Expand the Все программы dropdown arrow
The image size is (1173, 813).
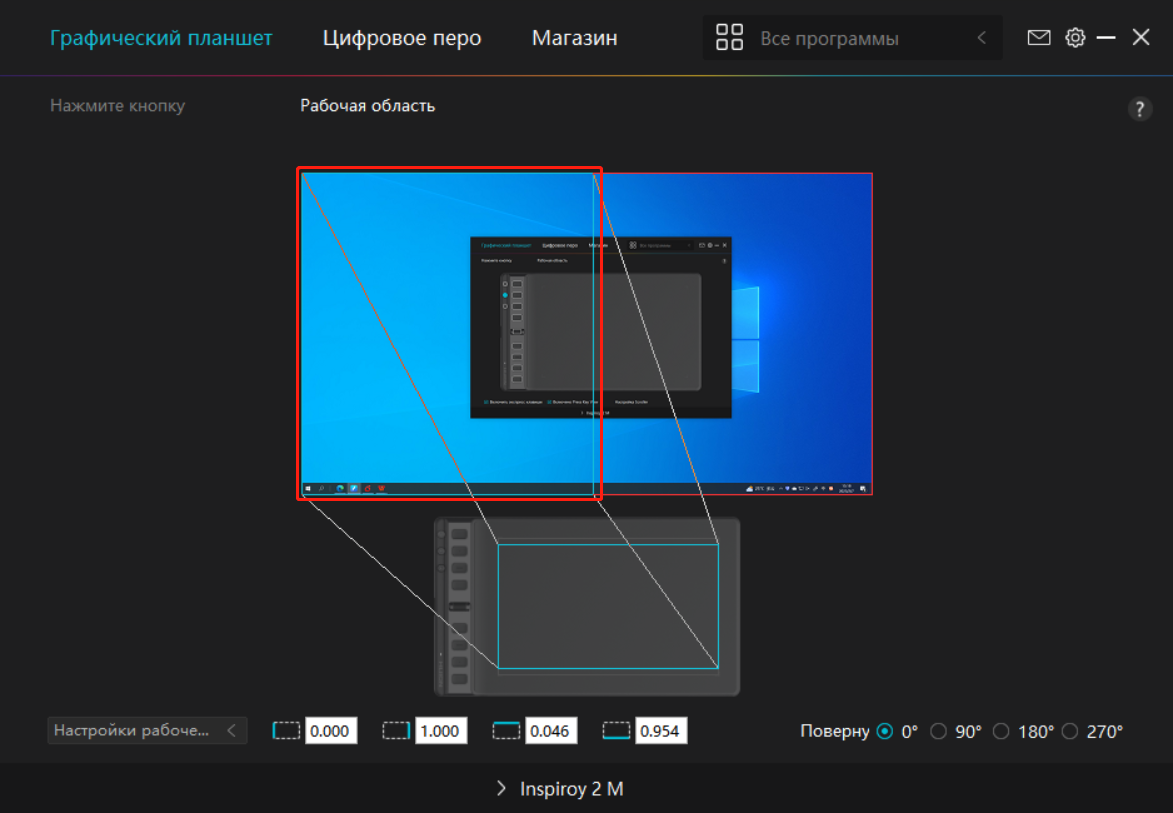981,38
